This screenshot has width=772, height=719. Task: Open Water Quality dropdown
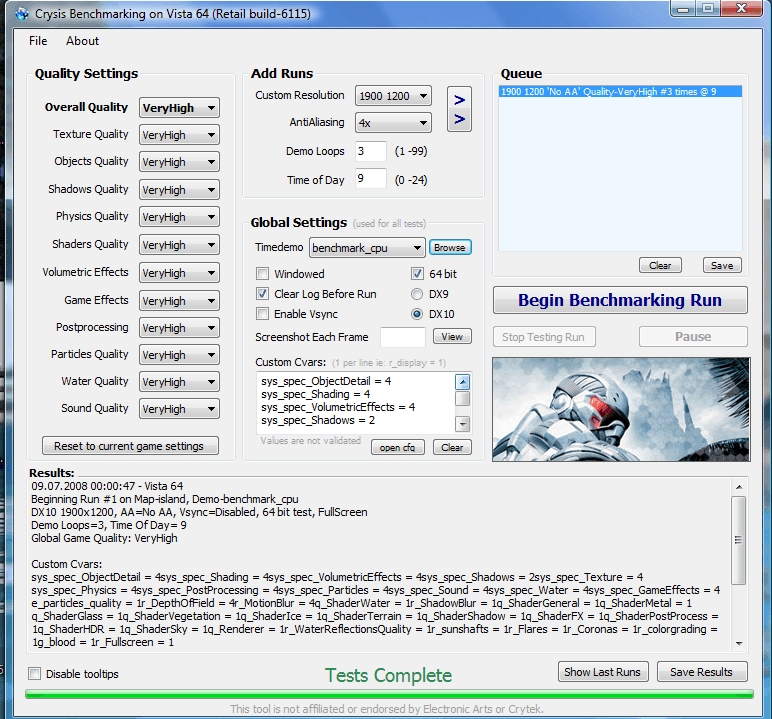[x=179, y=382]
